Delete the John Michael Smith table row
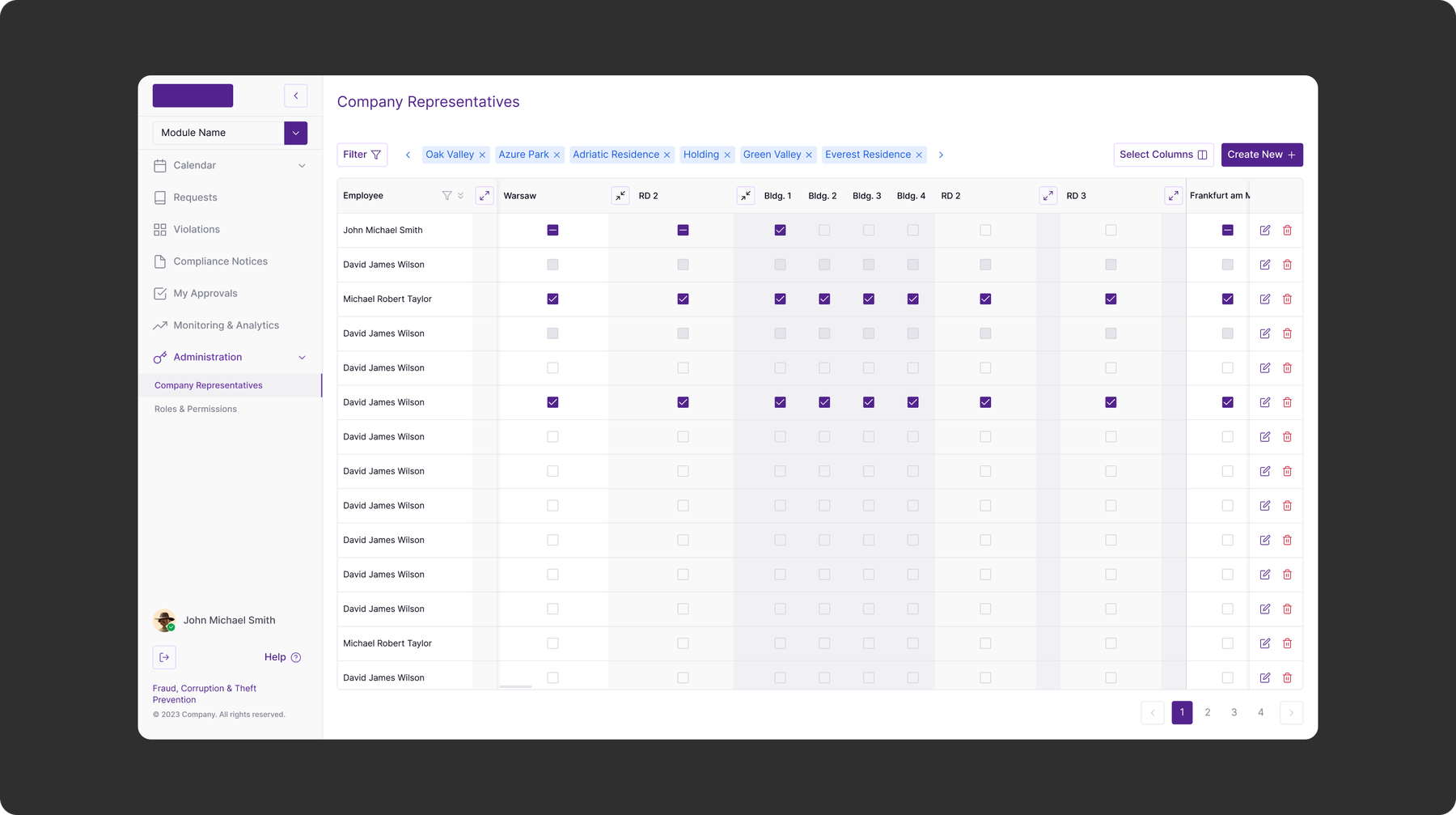This screenshot has height=815, width=1456. (1287, 231)
